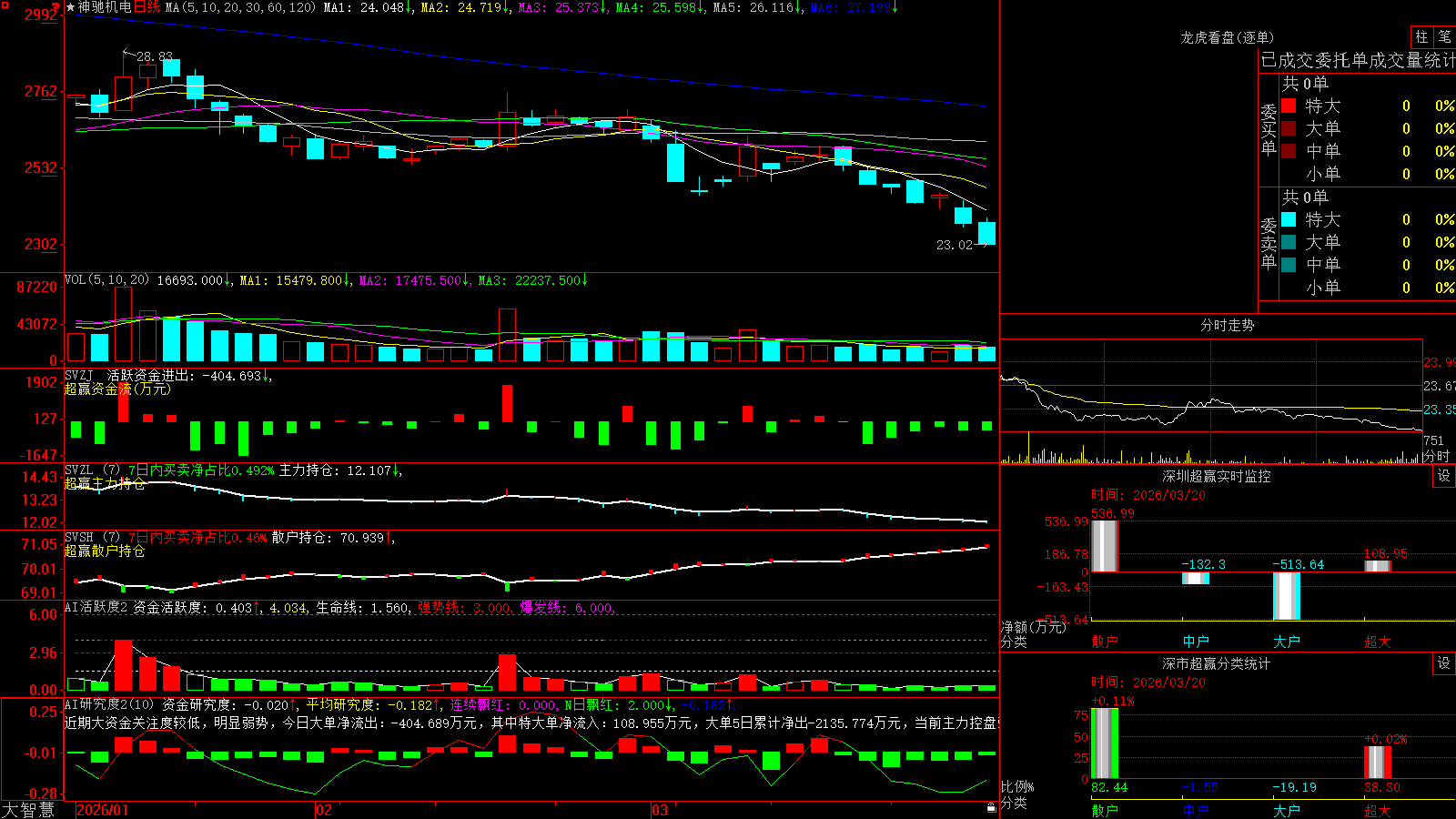
Task: Click the 23.02 low price label
Action: point(955,245)
